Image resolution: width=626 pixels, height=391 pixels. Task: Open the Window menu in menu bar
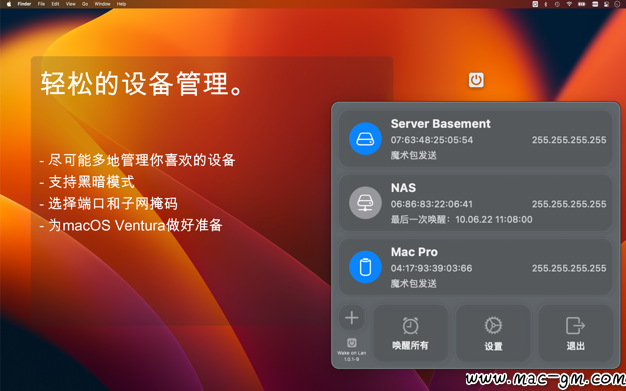[x=102, y=4]
